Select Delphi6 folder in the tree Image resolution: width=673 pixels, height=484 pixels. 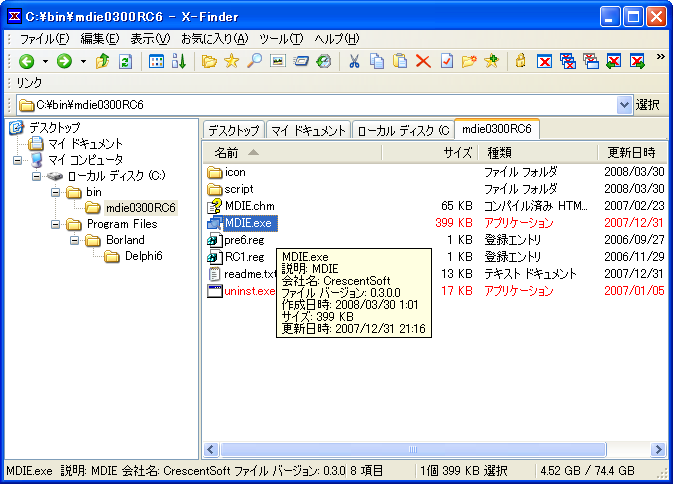click(143, 256)
